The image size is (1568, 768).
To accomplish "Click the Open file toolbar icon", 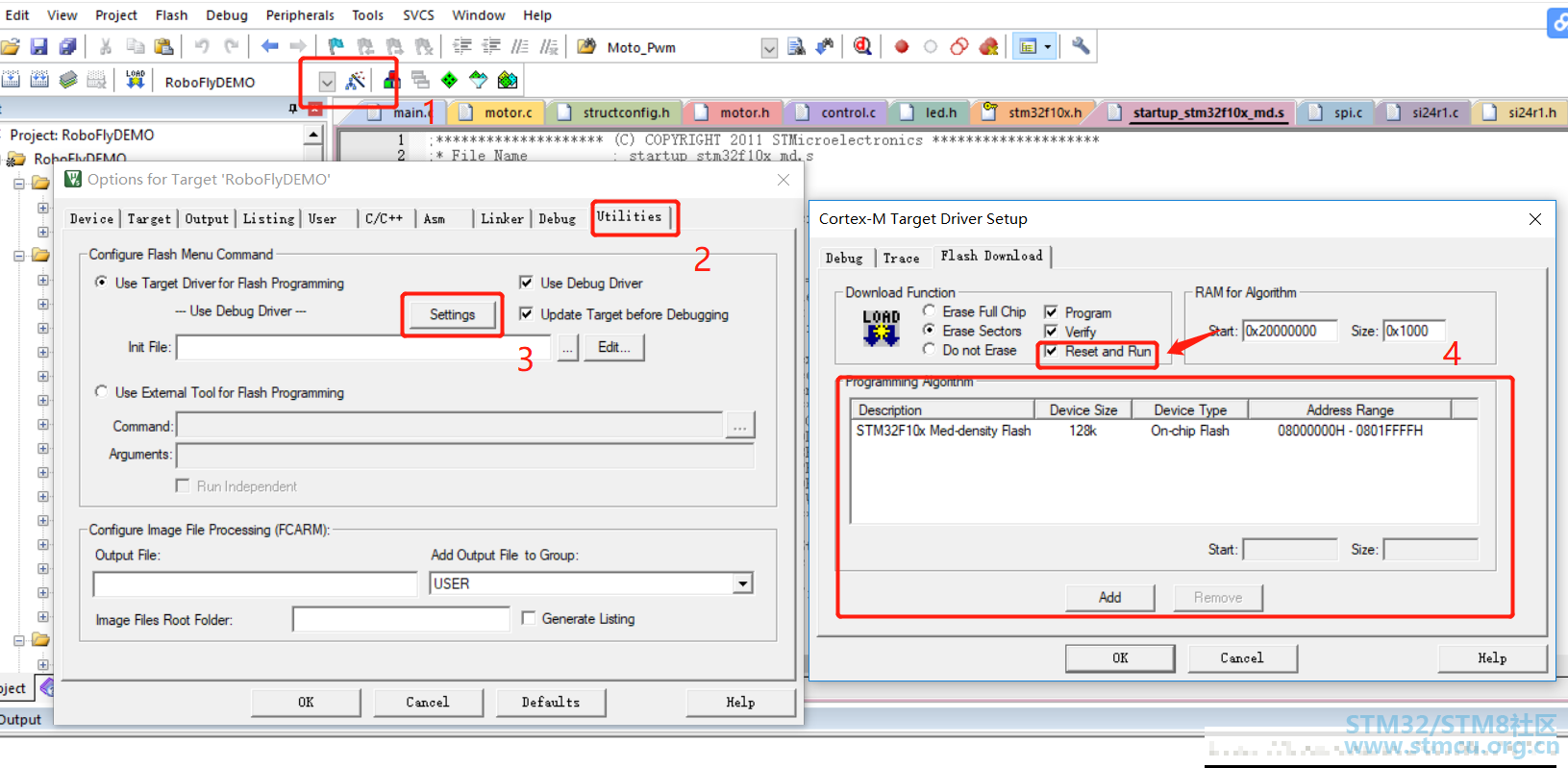I will click(x=11, y=46).
